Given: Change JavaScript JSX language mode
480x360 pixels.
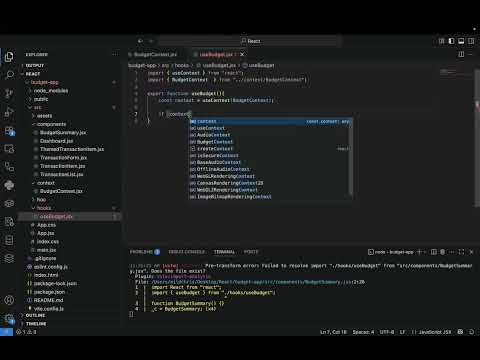Looking at the screenshot, I should click(x=435, y=332).
